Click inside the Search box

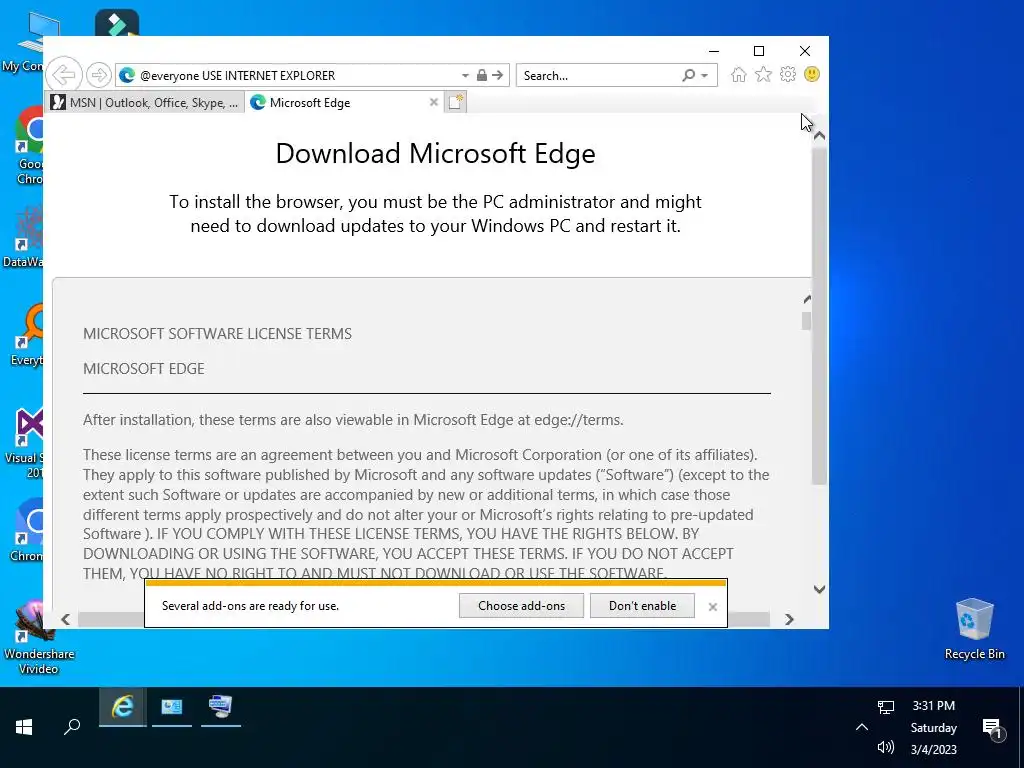[x=598, y=76]
